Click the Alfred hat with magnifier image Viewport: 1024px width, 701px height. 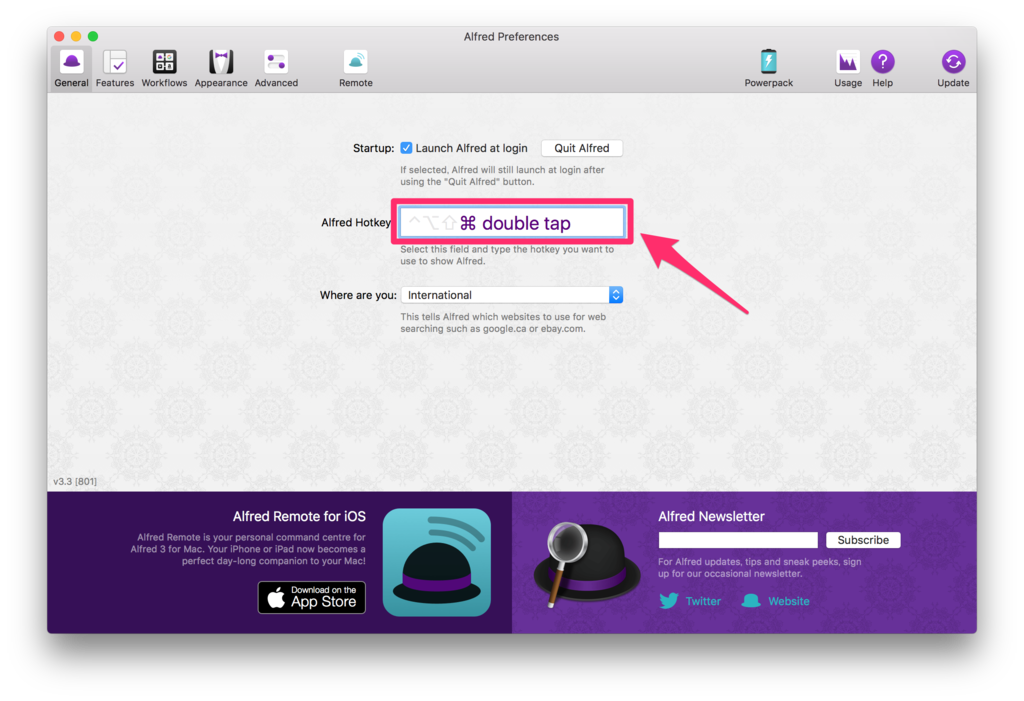pos(586,563)
